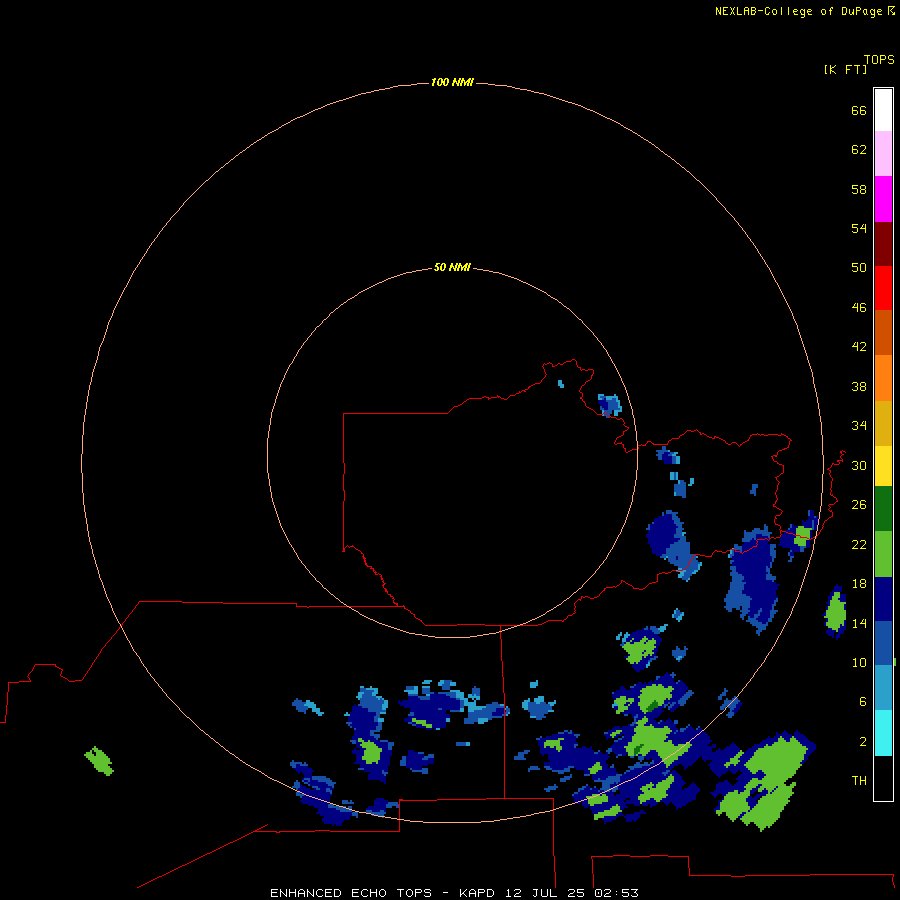Screen dimensions: 900x900
Task: Click the ENHANCED ECHO TOPS caption
Action: pos(351,893)
